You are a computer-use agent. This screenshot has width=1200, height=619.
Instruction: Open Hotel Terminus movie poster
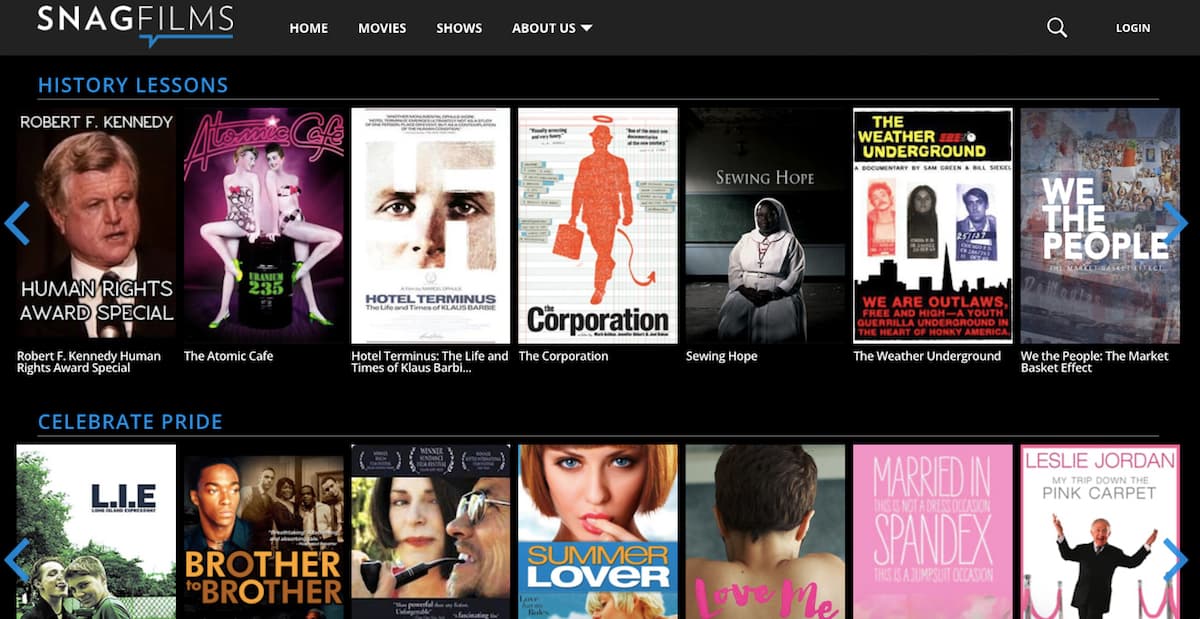[430, 225]
